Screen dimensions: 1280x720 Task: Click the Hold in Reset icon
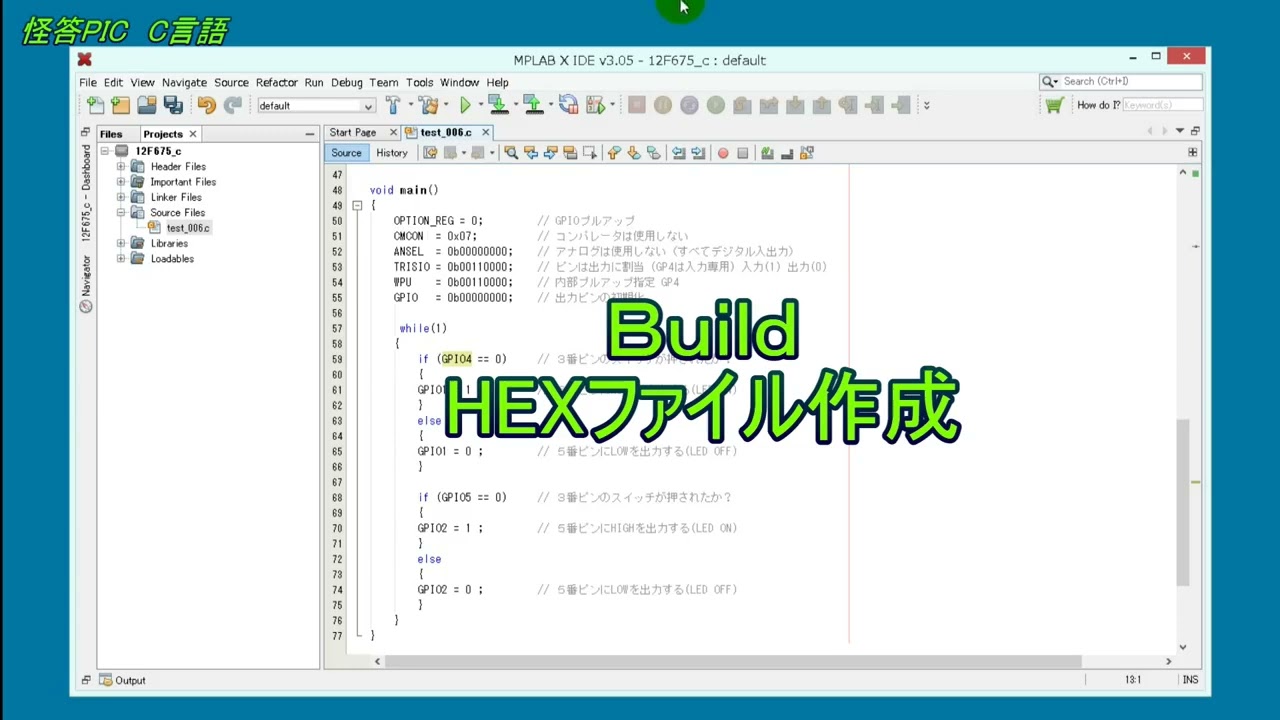(x=568, y=105)
